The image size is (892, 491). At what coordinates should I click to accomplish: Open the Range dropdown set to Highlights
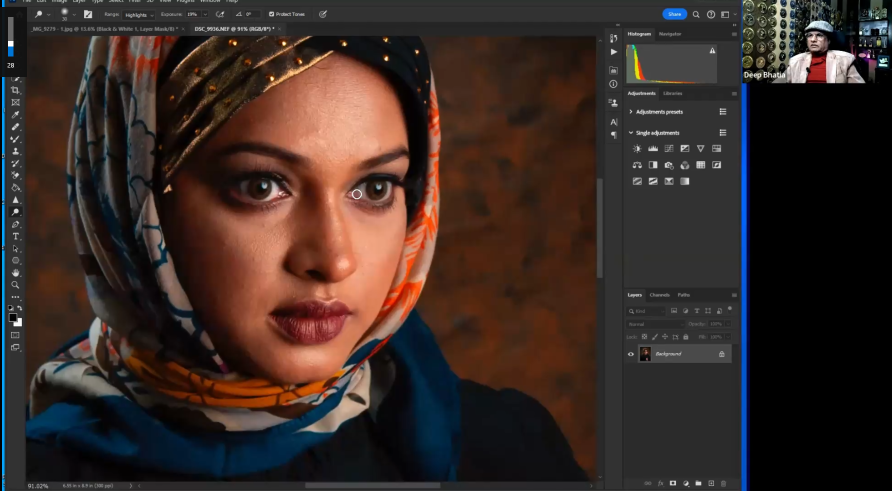pos(138,15)
